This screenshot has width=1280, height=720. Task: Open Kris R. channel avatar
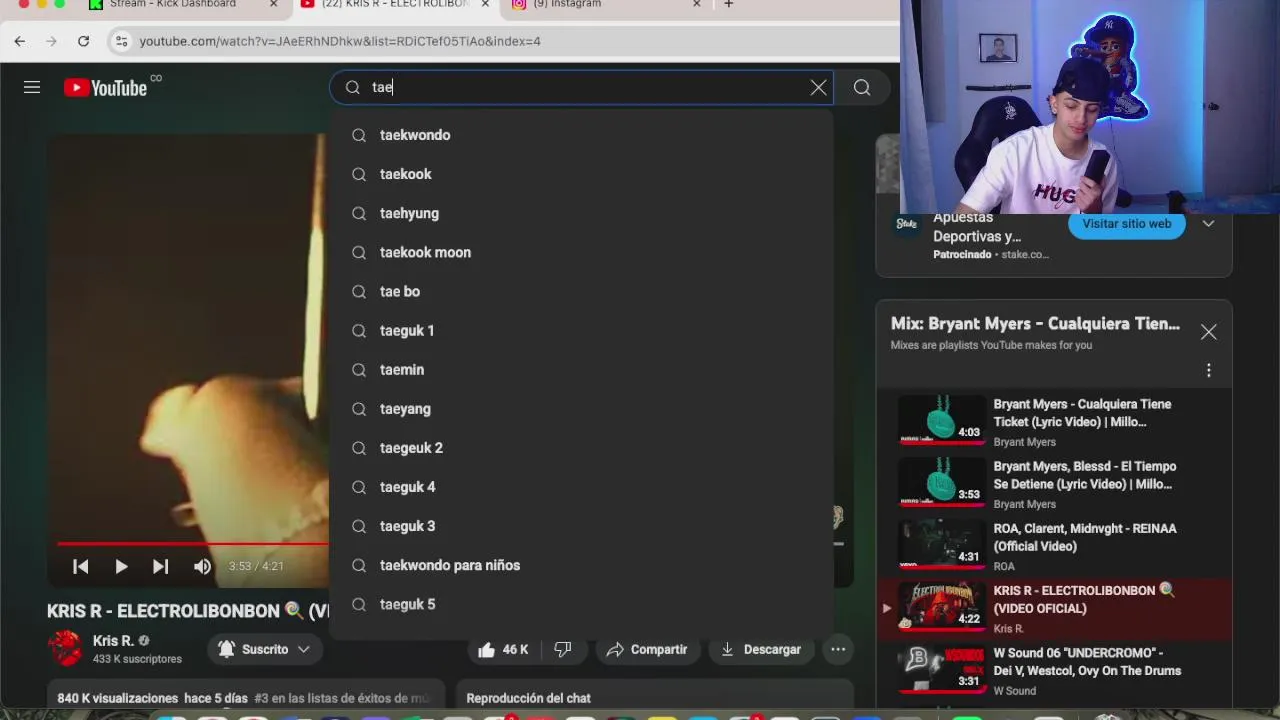point(66,649)
